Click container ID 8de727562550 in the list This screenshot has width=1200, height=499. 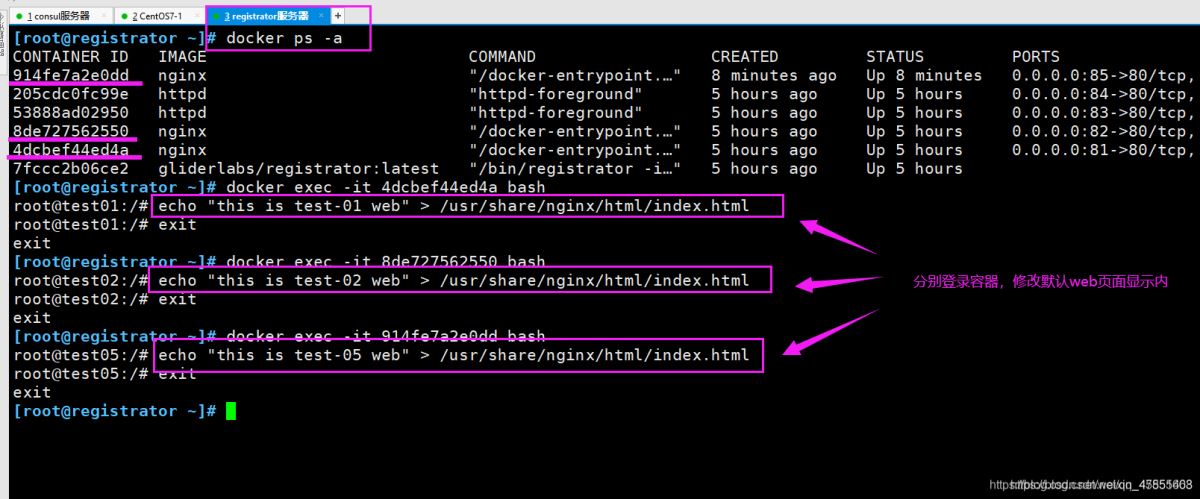coord(70,131)
